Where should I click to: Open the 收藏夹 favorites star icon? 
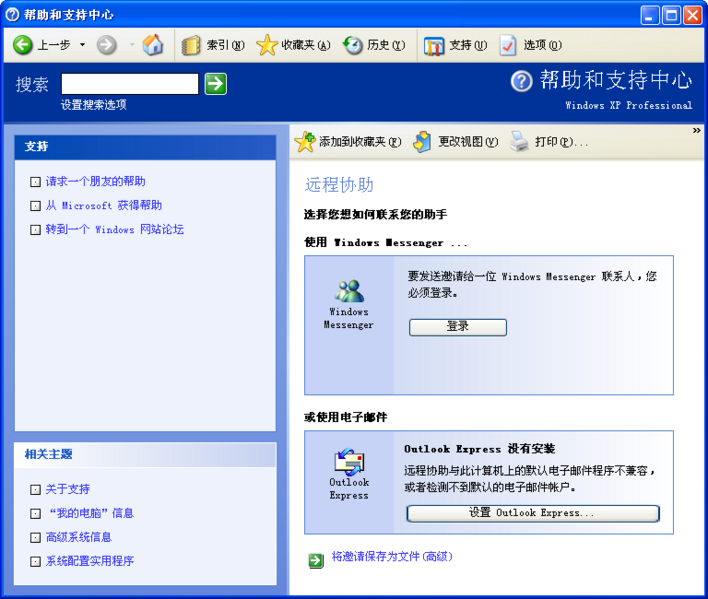coord(267,45)
